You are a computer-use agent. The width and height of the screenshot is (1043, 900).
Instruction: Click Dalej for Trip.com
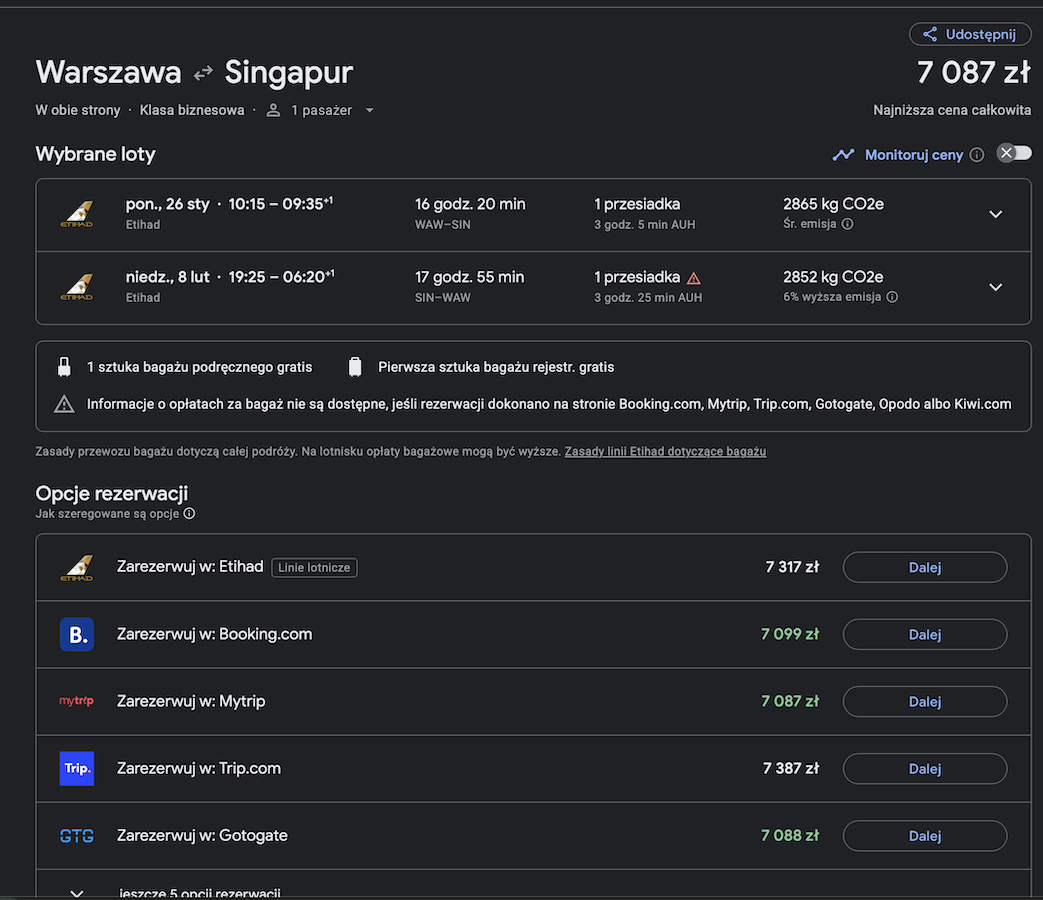click(925, 769)
